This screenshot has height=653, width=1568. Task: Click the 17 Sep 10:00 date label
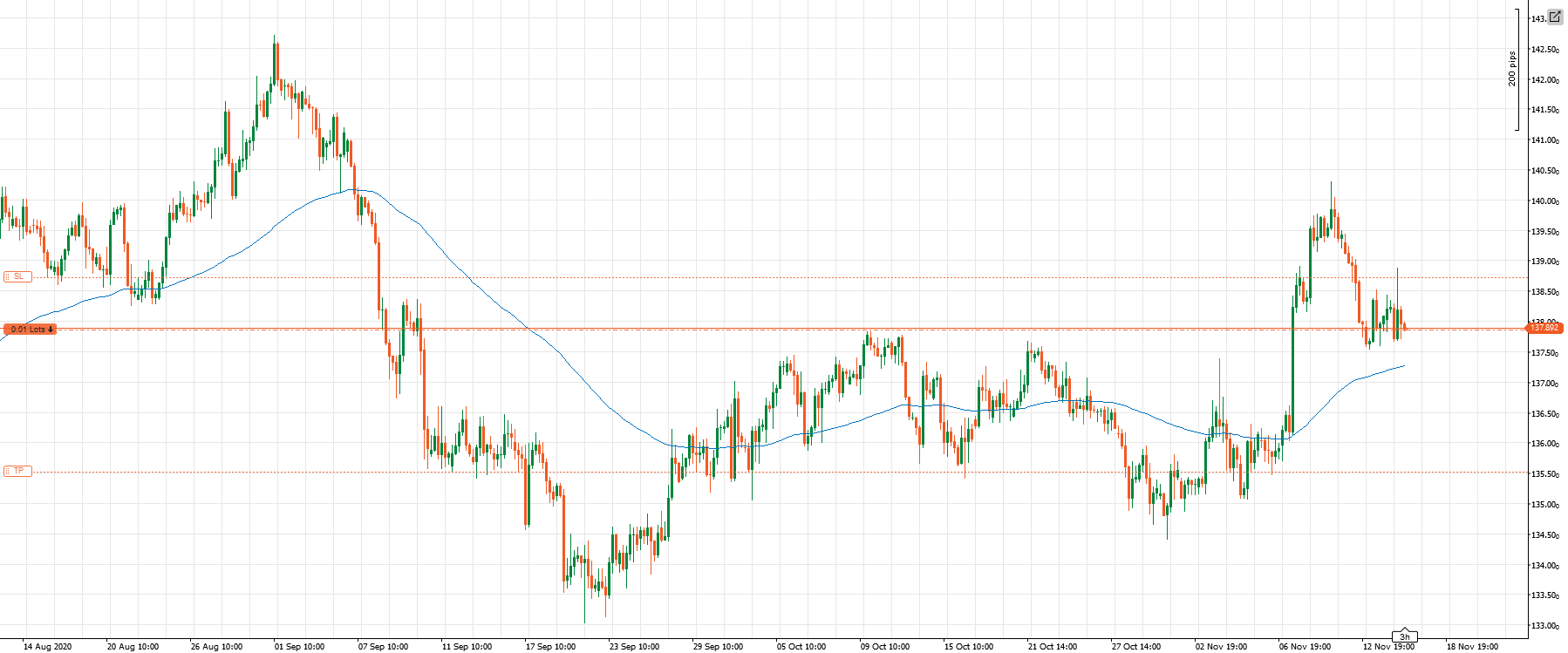pos(550,647)
